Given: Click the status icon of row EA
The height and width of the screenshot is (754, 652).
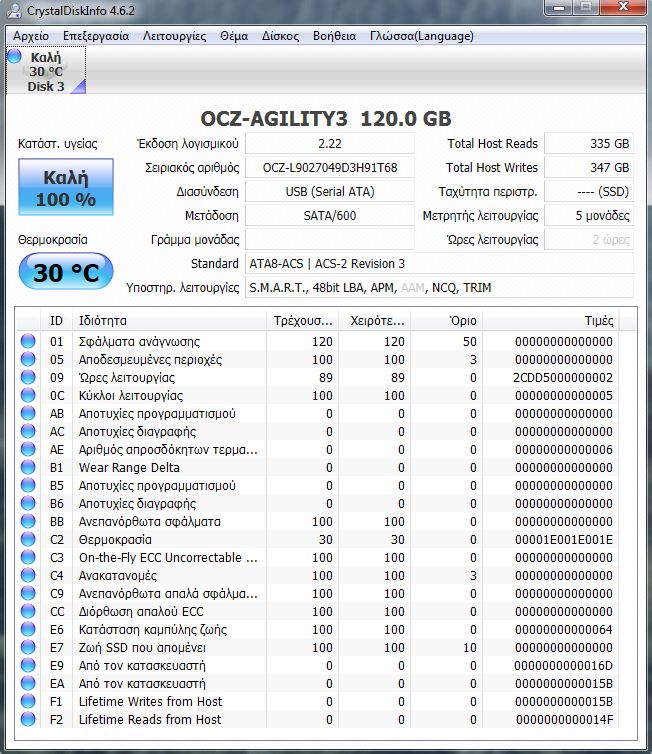Looking at the screenshot, I should tap(28, 683).
